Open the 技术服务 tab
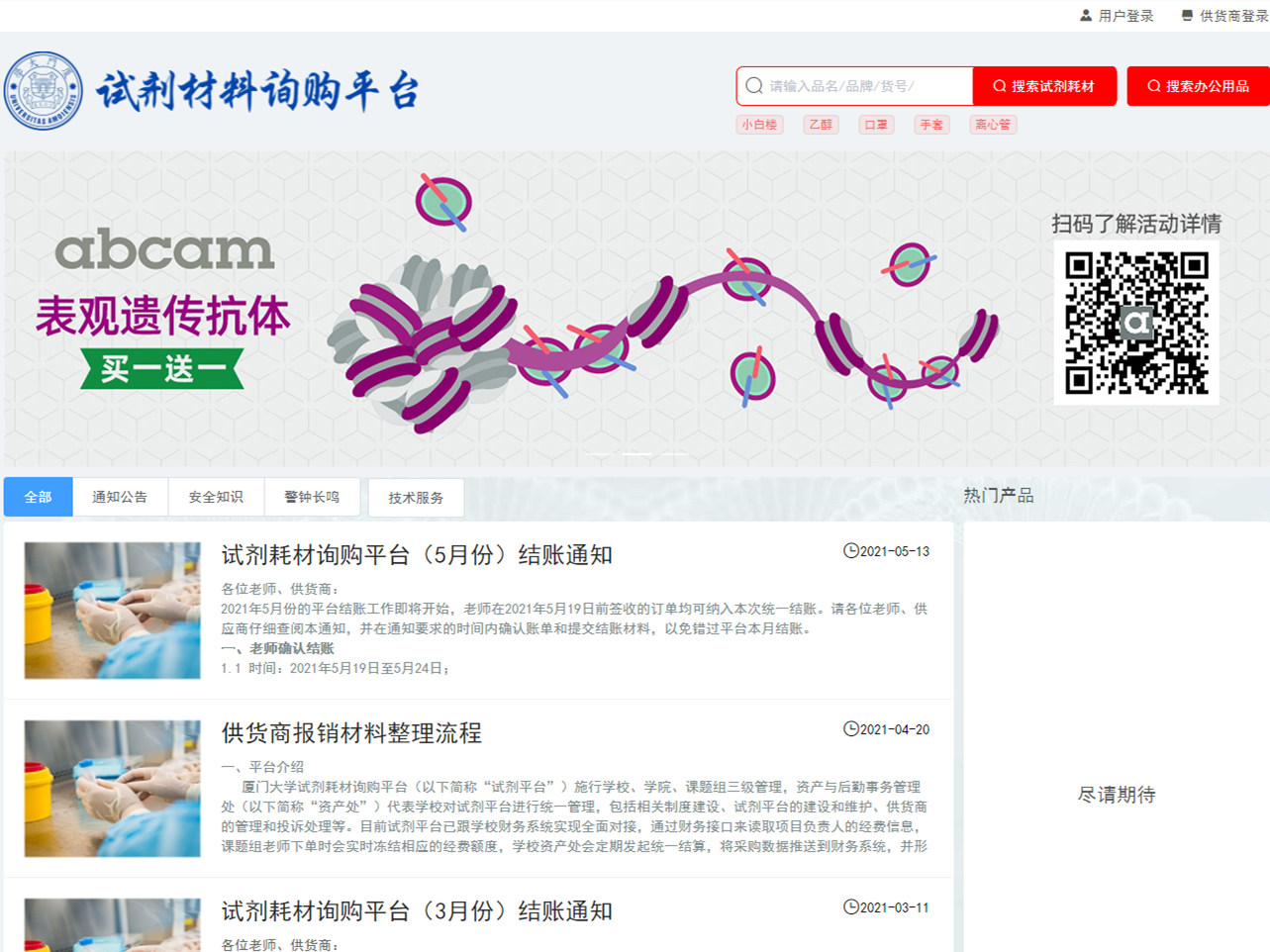This screenshot has width=1270, height=952. coord(416,498)
